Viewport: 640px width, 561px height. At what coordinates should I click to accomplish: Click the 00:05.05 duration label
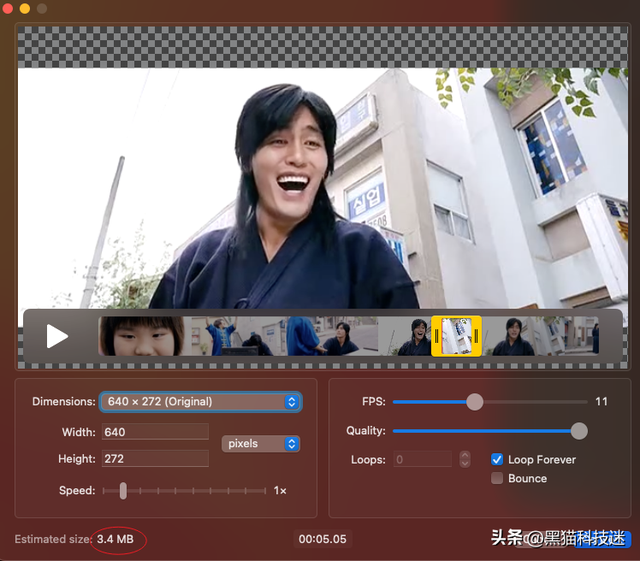(322, 539)
